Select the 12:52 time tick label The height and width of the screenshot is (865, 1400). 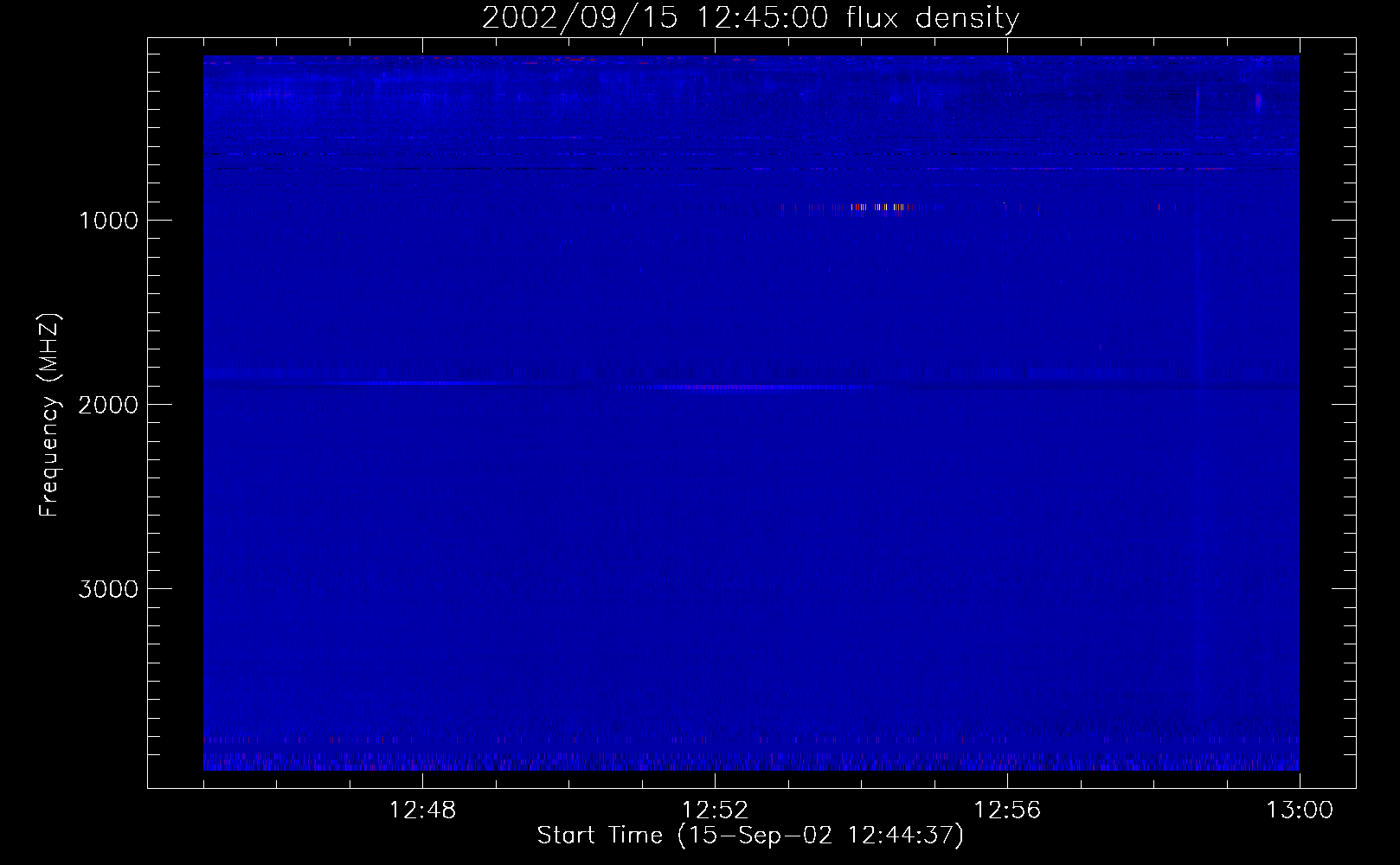point(715,811)
